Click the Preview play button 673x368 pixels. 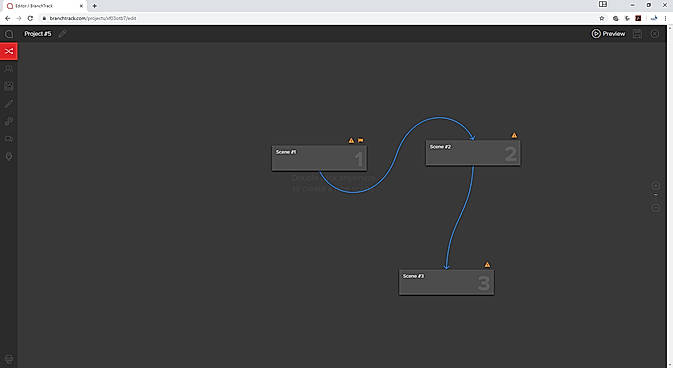tap(608, 33)
